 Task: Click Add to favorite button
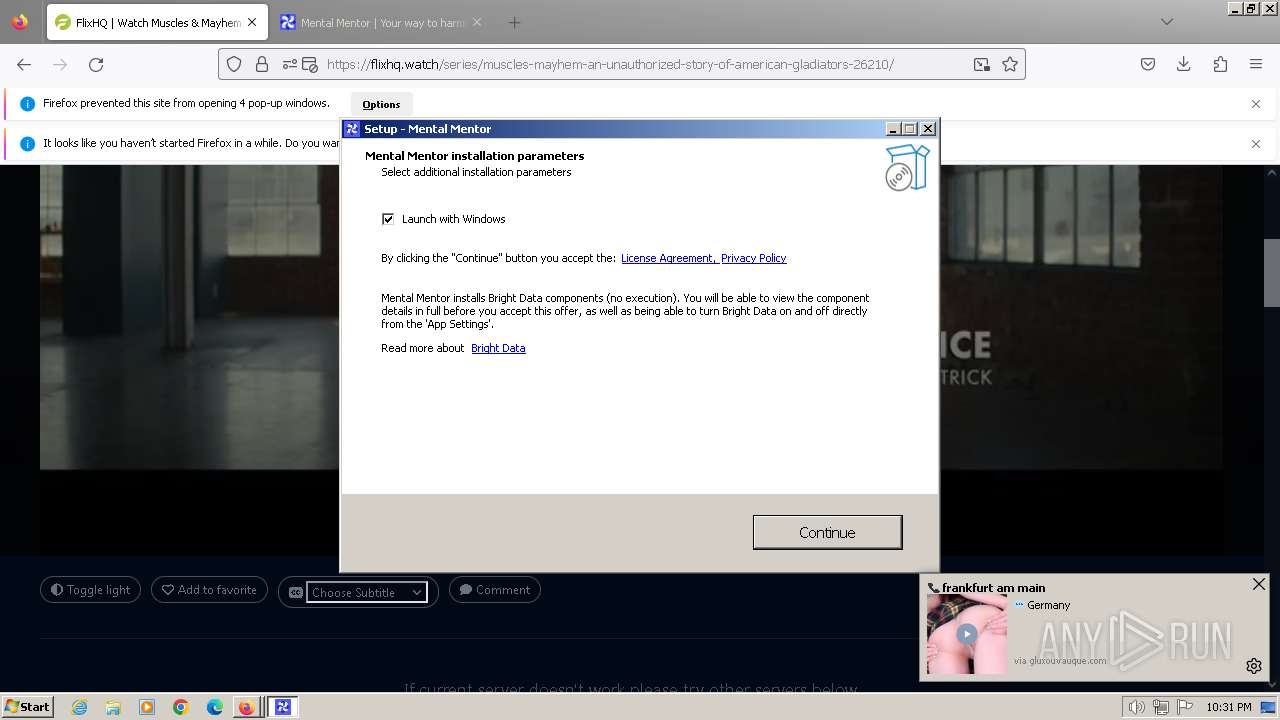209,590
